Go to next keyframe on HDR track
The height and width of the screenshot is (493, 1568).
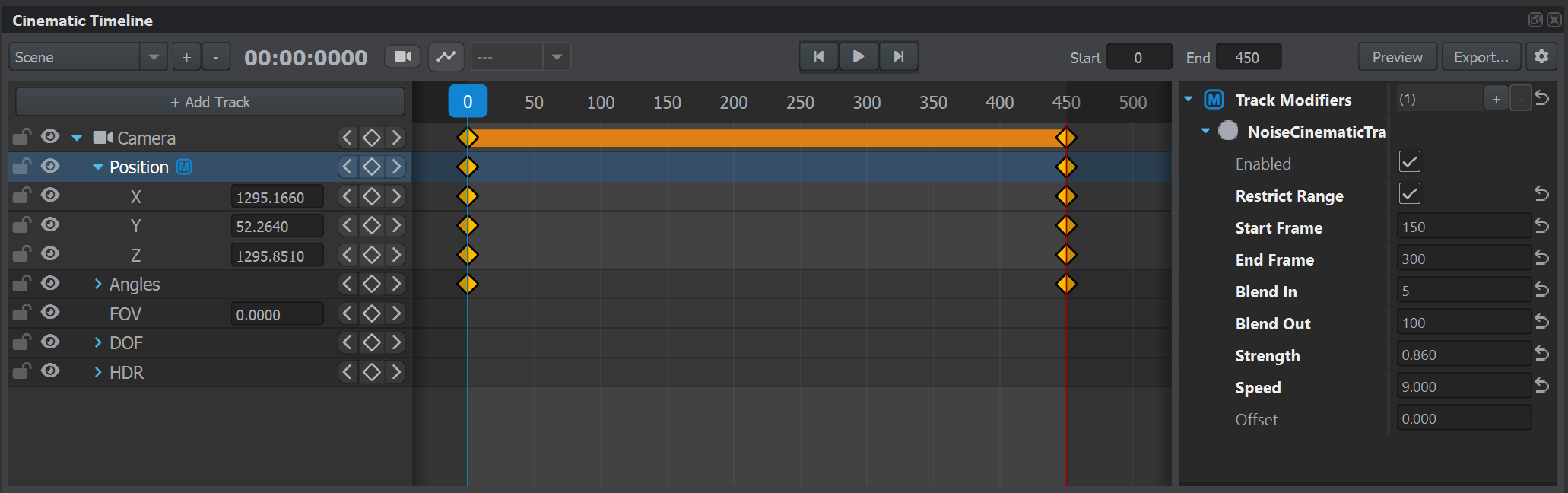396,372
